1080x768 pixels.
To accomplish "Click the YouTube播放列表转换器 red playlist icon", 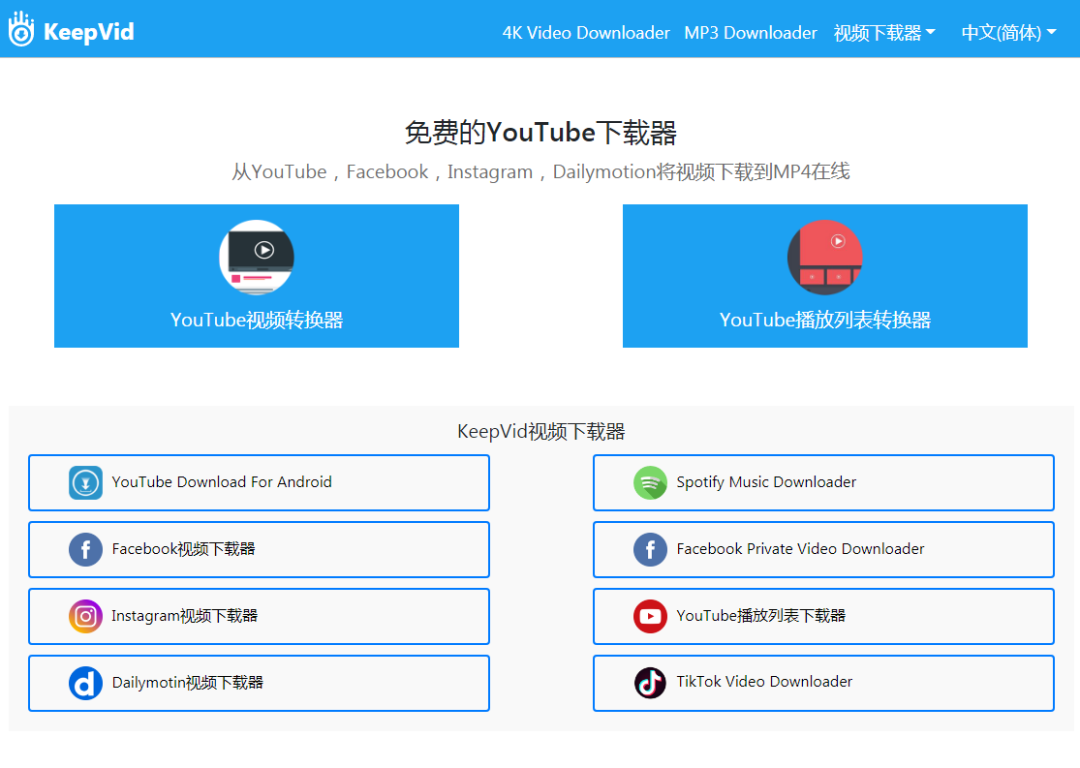I will coord(825,257).
